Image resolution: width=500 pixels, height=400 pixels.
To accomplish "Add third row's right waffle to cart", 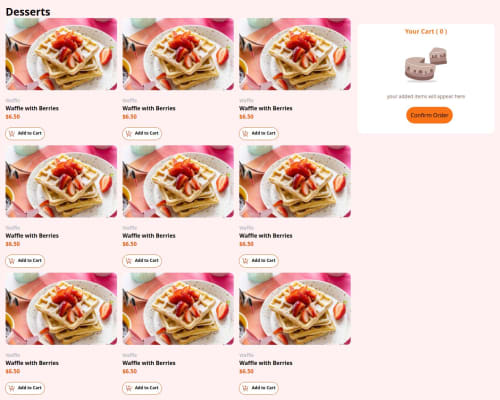I will pos(259,388).
